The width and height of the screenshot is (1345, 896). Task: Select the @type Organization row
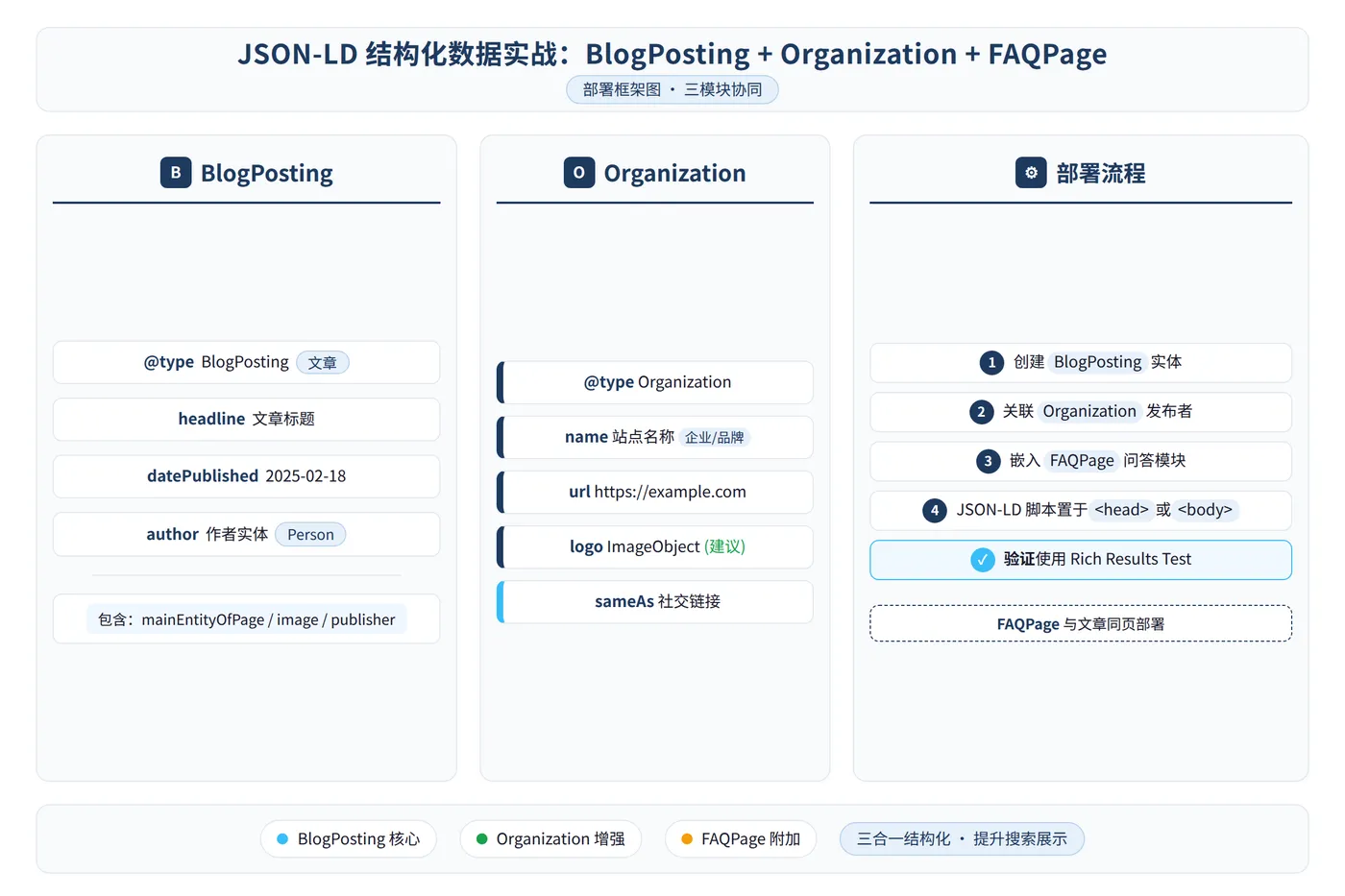(655, 382)
